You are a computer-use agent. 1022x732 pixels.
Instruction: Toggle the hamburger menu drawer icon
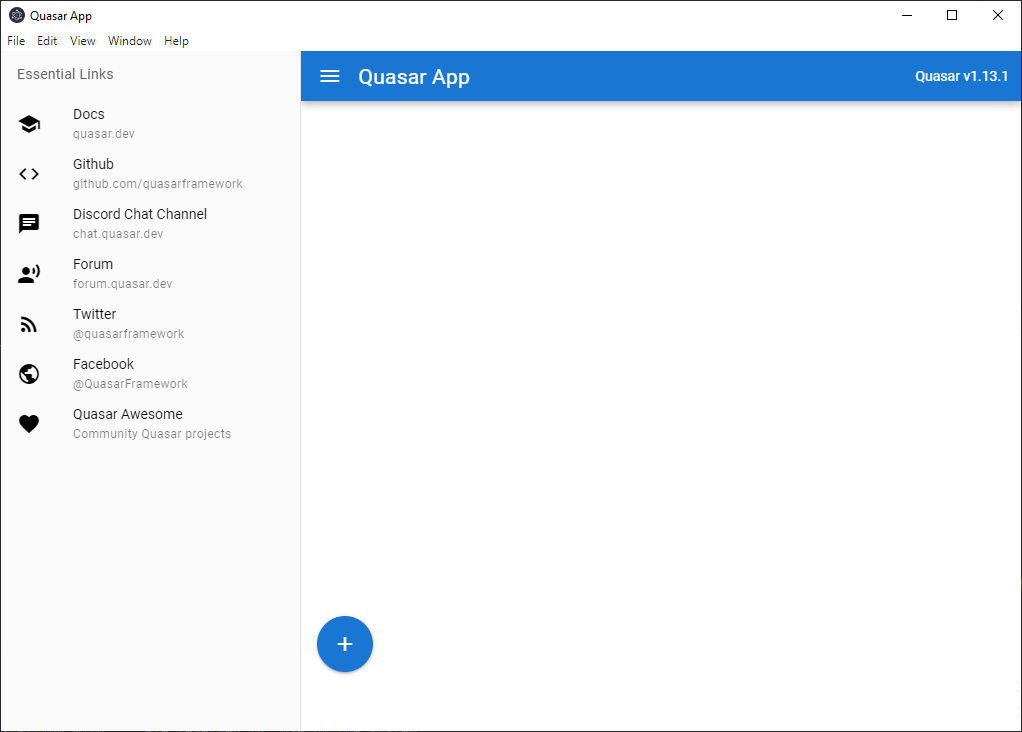pyautogui.click(x=330, y=76)
